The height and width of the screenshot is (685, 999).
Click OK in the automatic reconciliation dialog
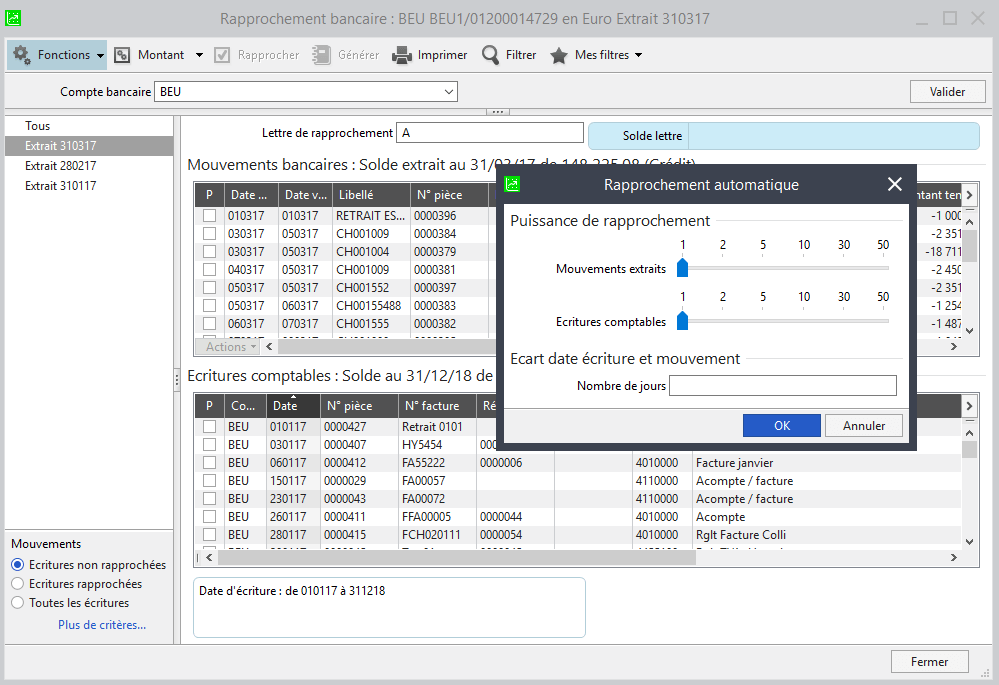click(x=781, y=425)
